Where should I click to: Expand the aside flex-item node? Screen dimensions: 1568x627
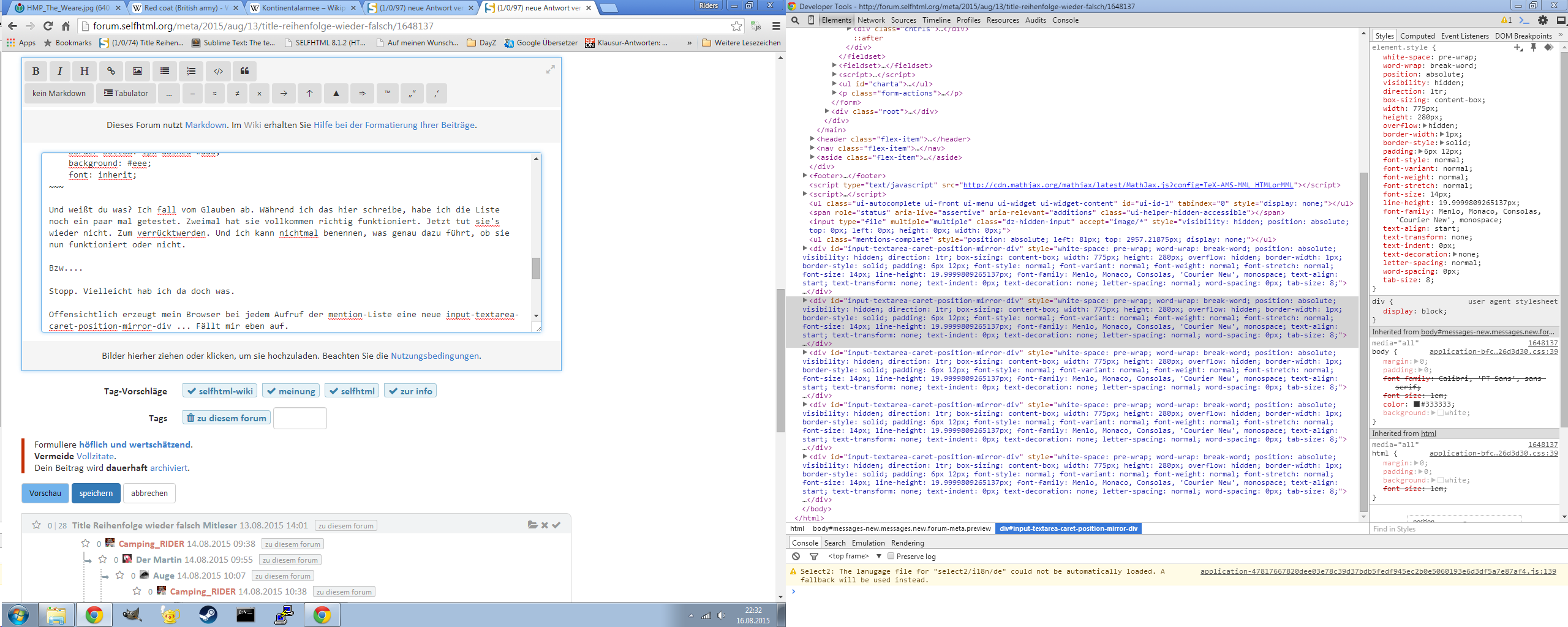(x=812, y=157)
